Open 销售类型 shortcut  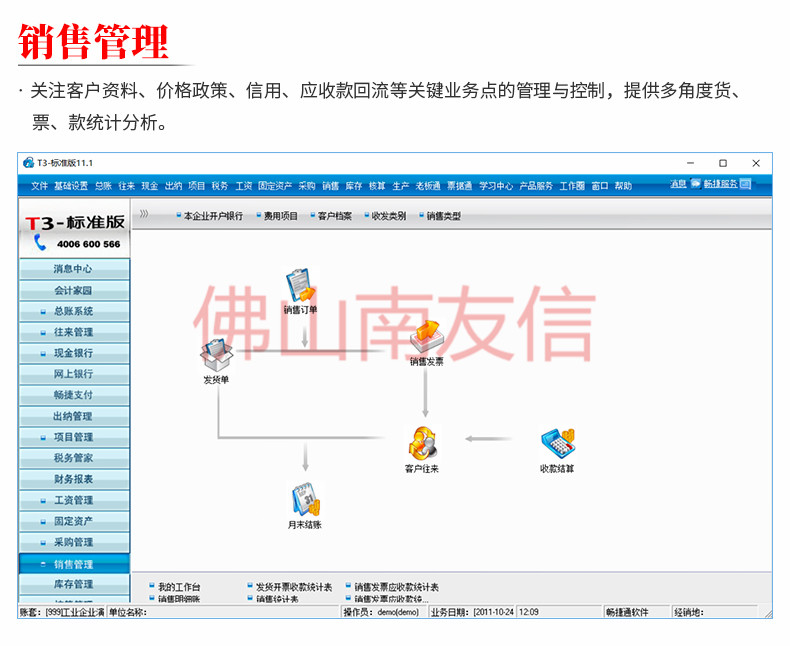[x=443, y=216]
